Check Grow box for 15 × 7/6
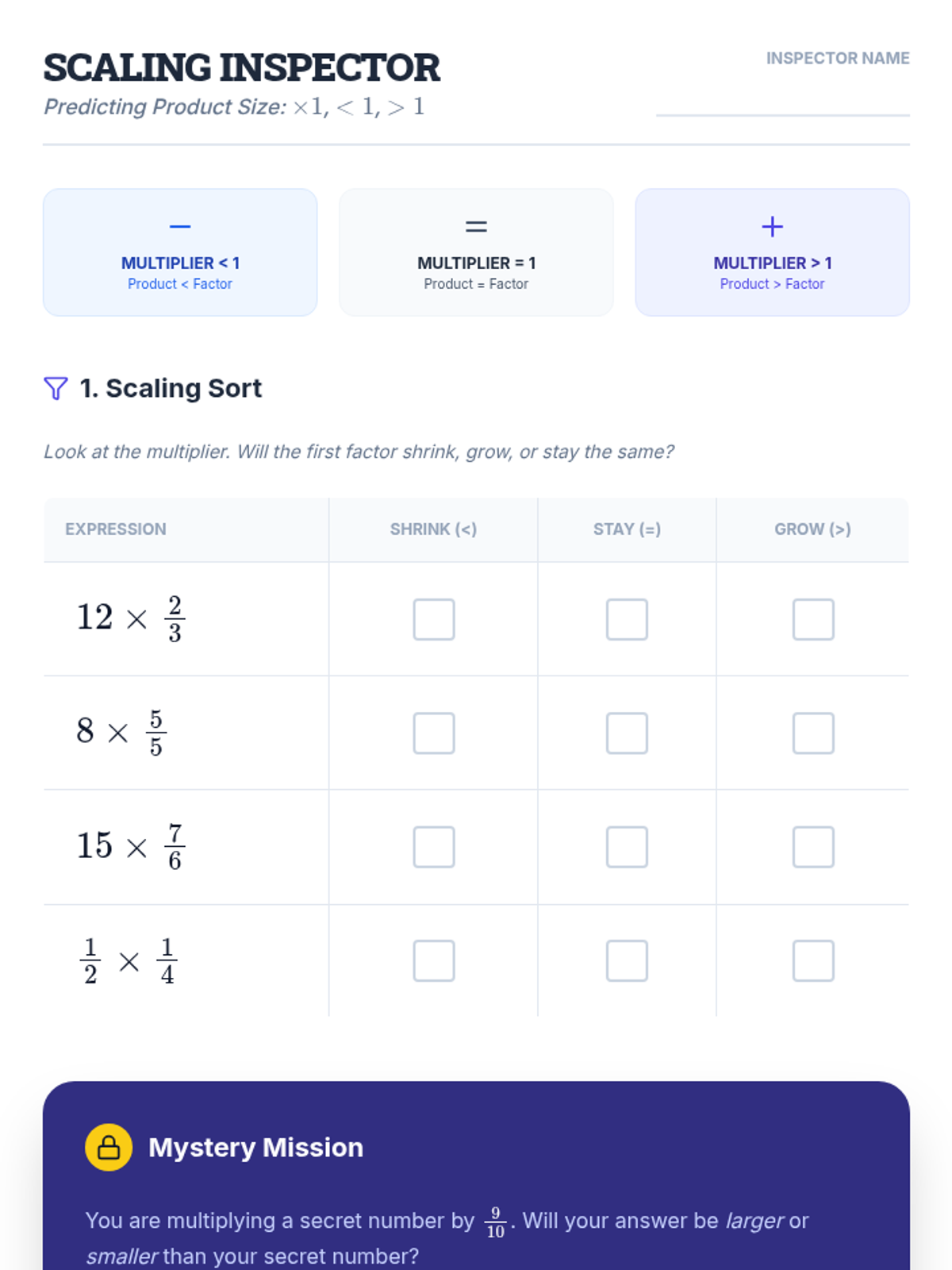Viewport: 952px width, 1270px height. click(x=813, y=847)
